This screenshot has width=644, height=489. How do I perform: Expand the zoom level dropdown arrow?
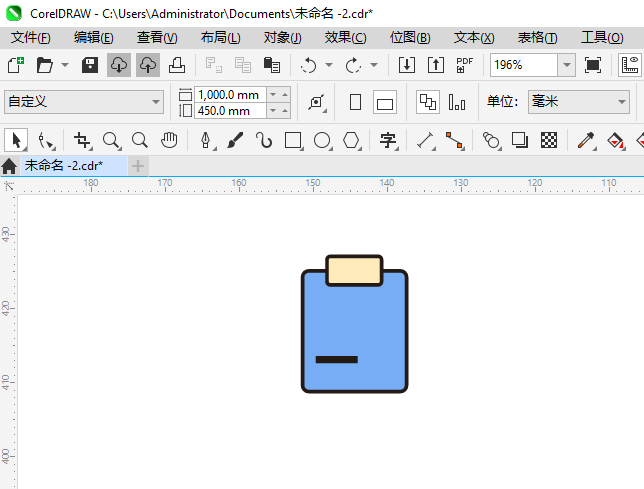[x=567, y=65]
